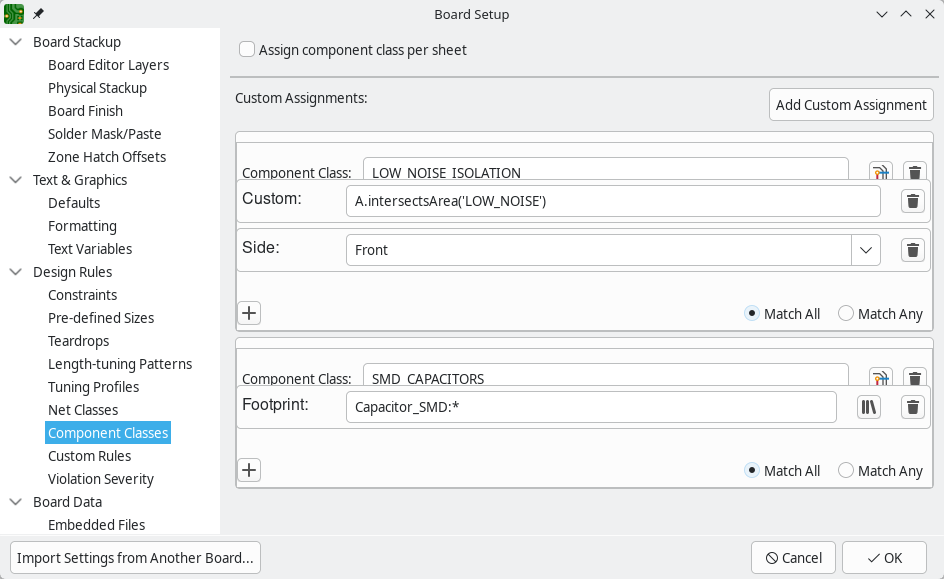Screen dimensions: 944x579
Task: Enable Assign component class per sheet
Action: [x=247, y=49]
